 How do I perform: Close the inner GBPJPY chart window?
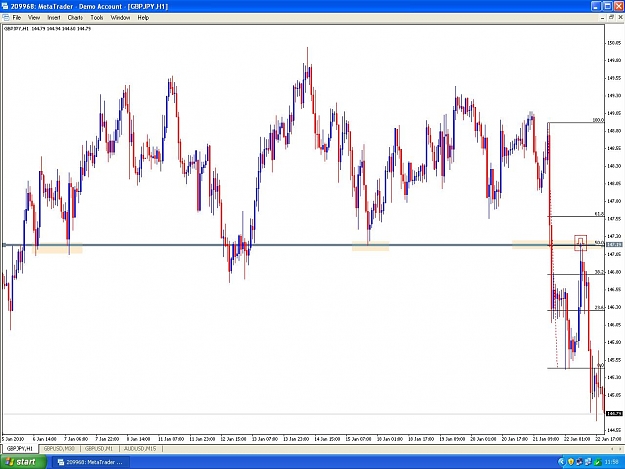click(x=620, y=18)
